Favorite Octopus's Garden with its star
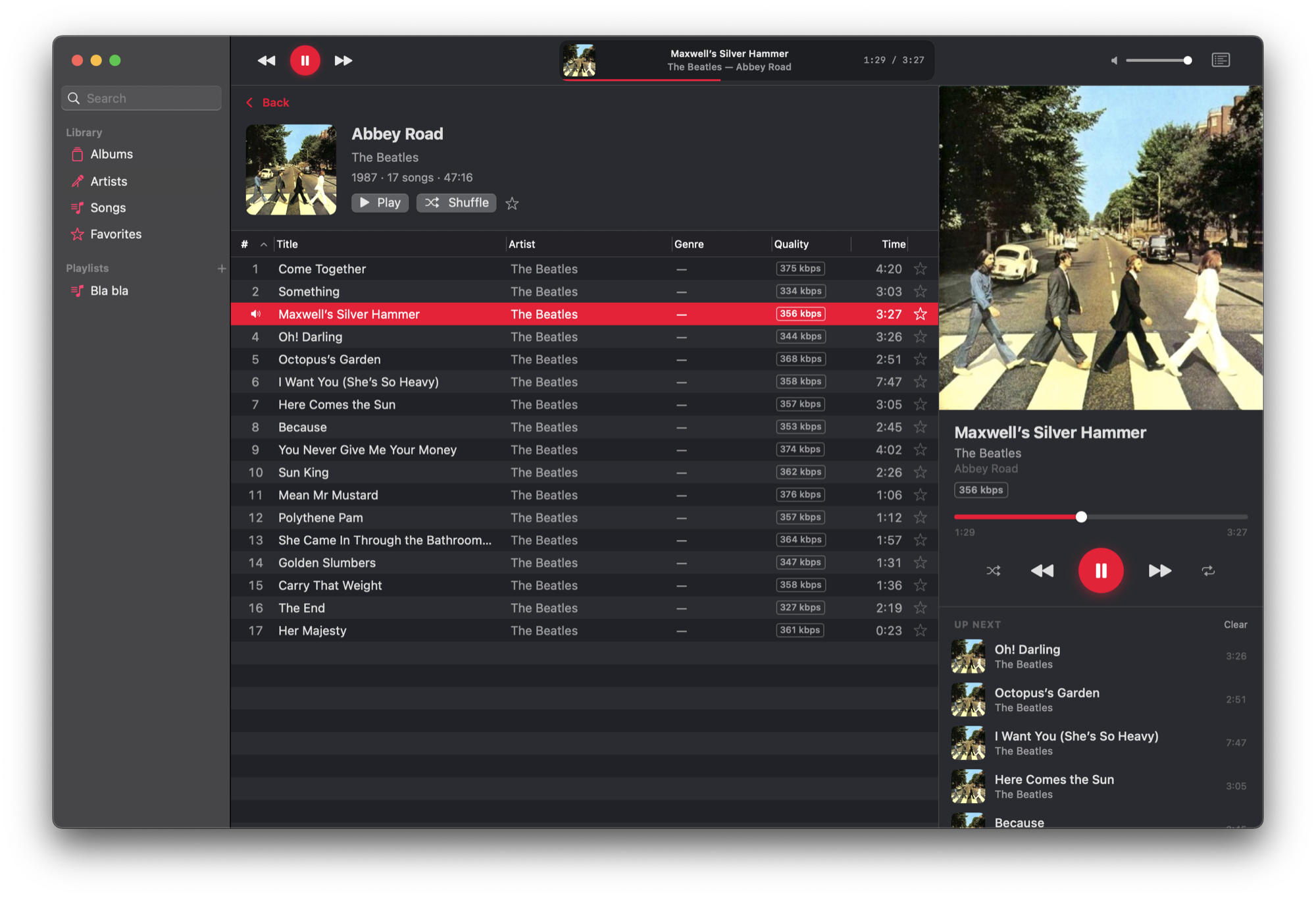 pos(921,359)
